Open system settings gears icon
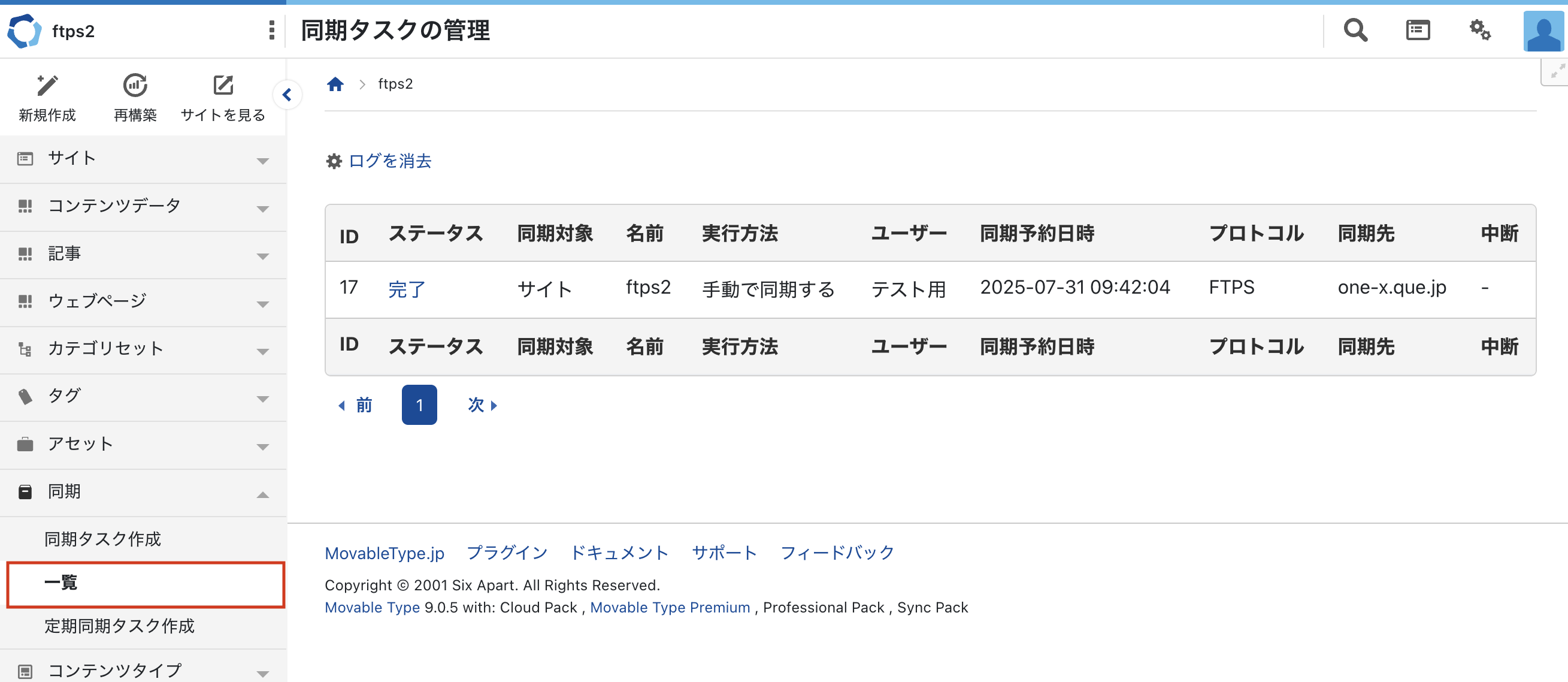Viewport: 1568px width, 682px height. (1480, 30)
